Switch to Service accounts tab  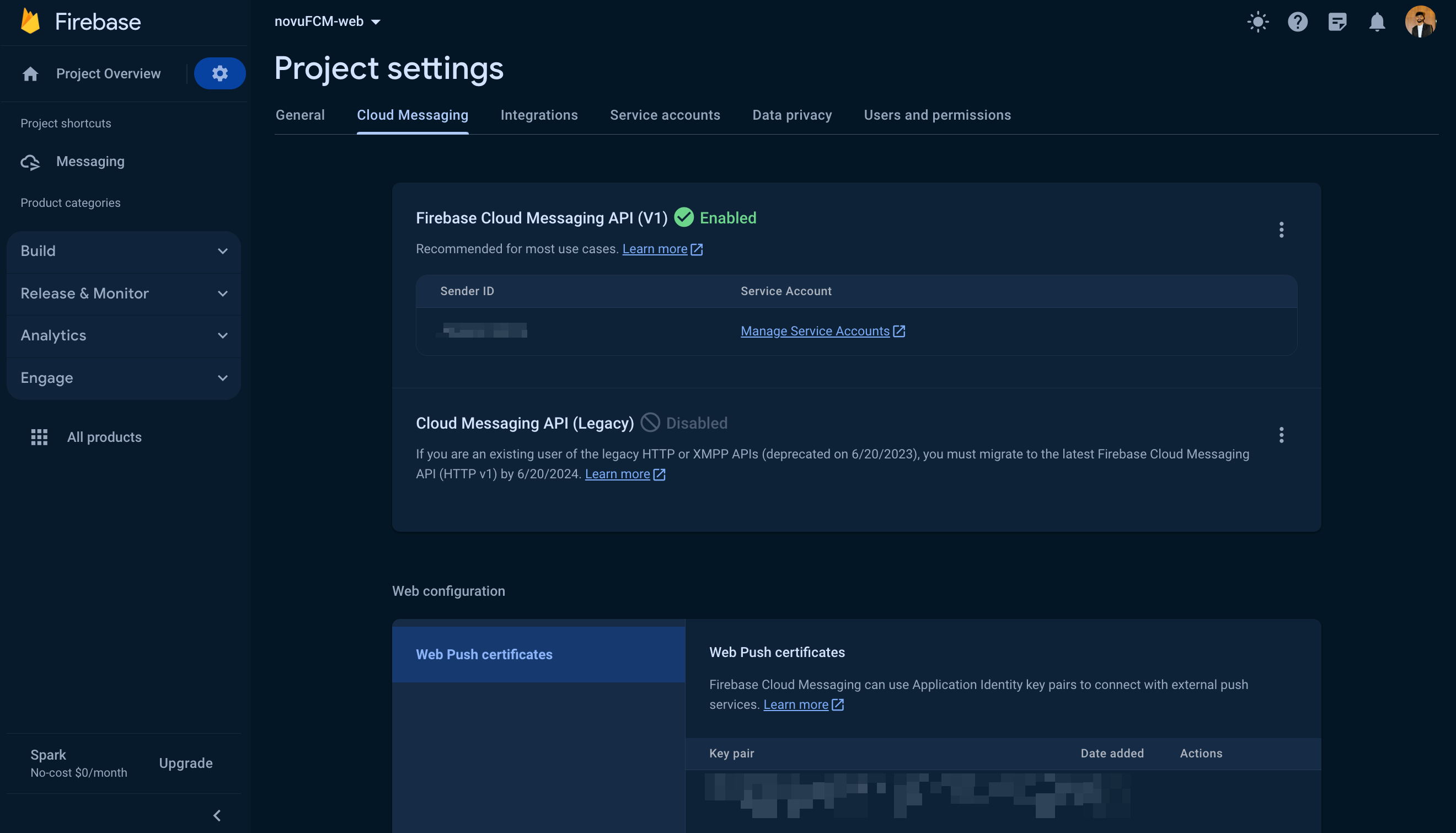(665, 115)
